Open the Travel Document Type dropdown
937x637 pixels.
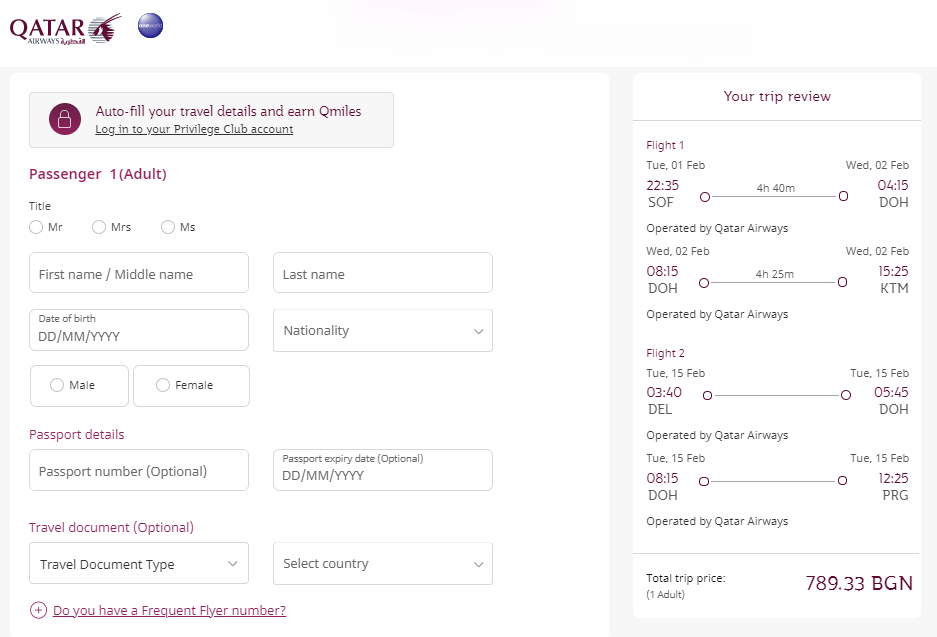click(139, 564)
